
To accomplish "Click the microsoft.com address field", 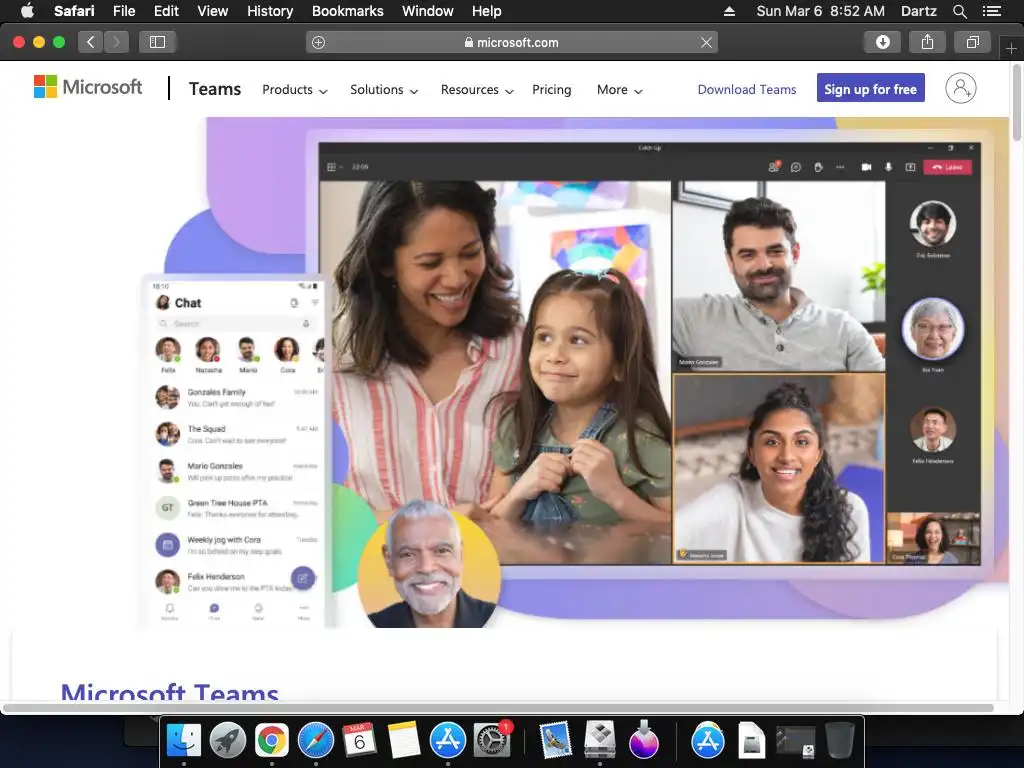I will pos(512,42).
